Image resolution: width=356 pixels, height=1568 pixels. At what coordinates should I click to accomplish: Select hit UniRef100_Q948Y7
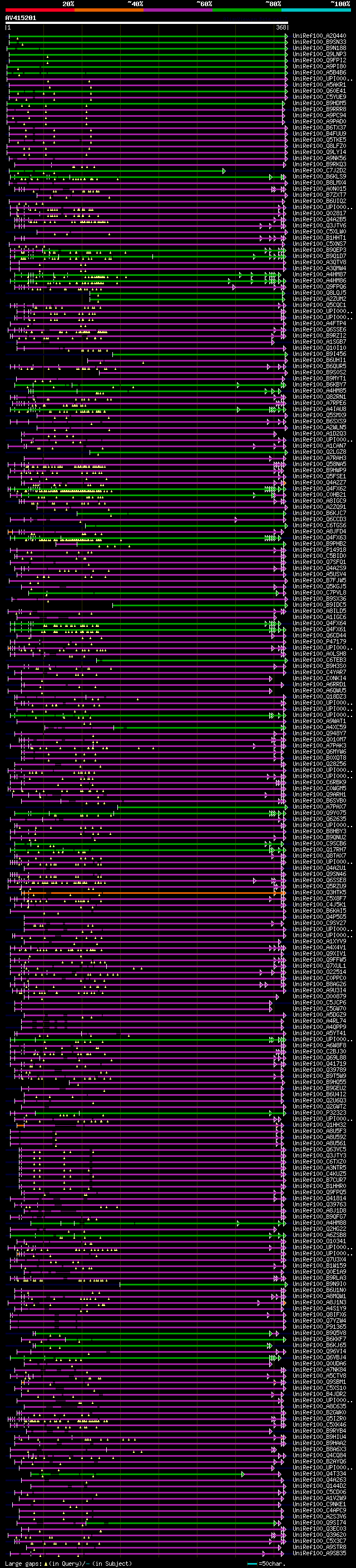pos(319,734)
